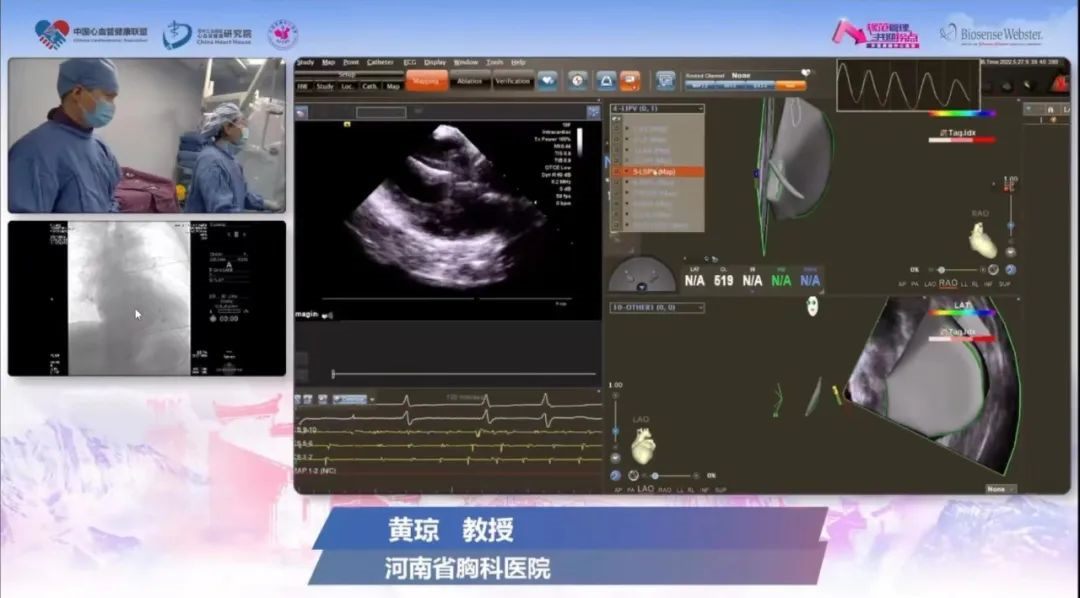
Task: Select the AP view in the 10-OTHER1 viewer
Action: (618, 490)
